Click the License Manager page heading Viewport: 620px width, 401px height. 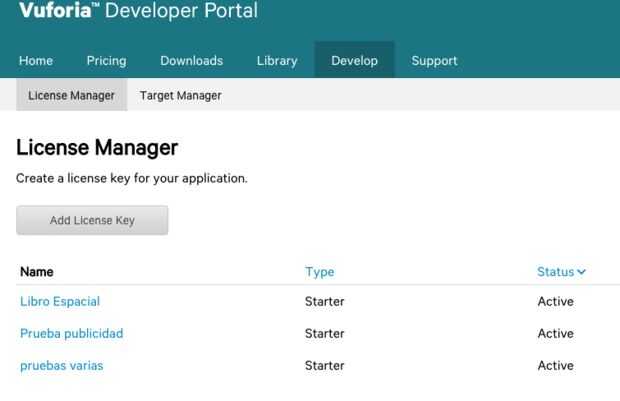(97, 148)
